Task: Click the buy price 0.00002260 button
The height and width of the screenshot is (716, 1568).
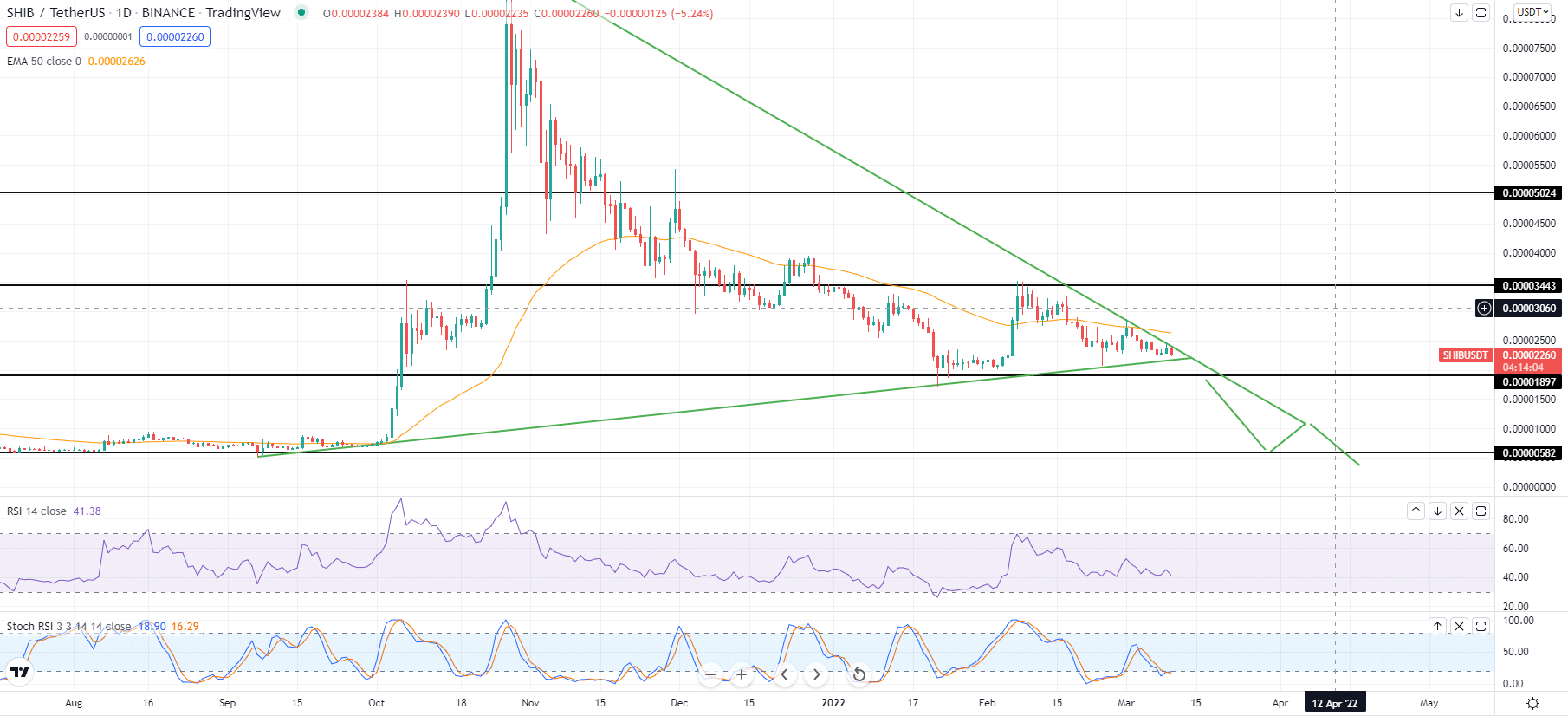Action: click(x=175, y=36)
